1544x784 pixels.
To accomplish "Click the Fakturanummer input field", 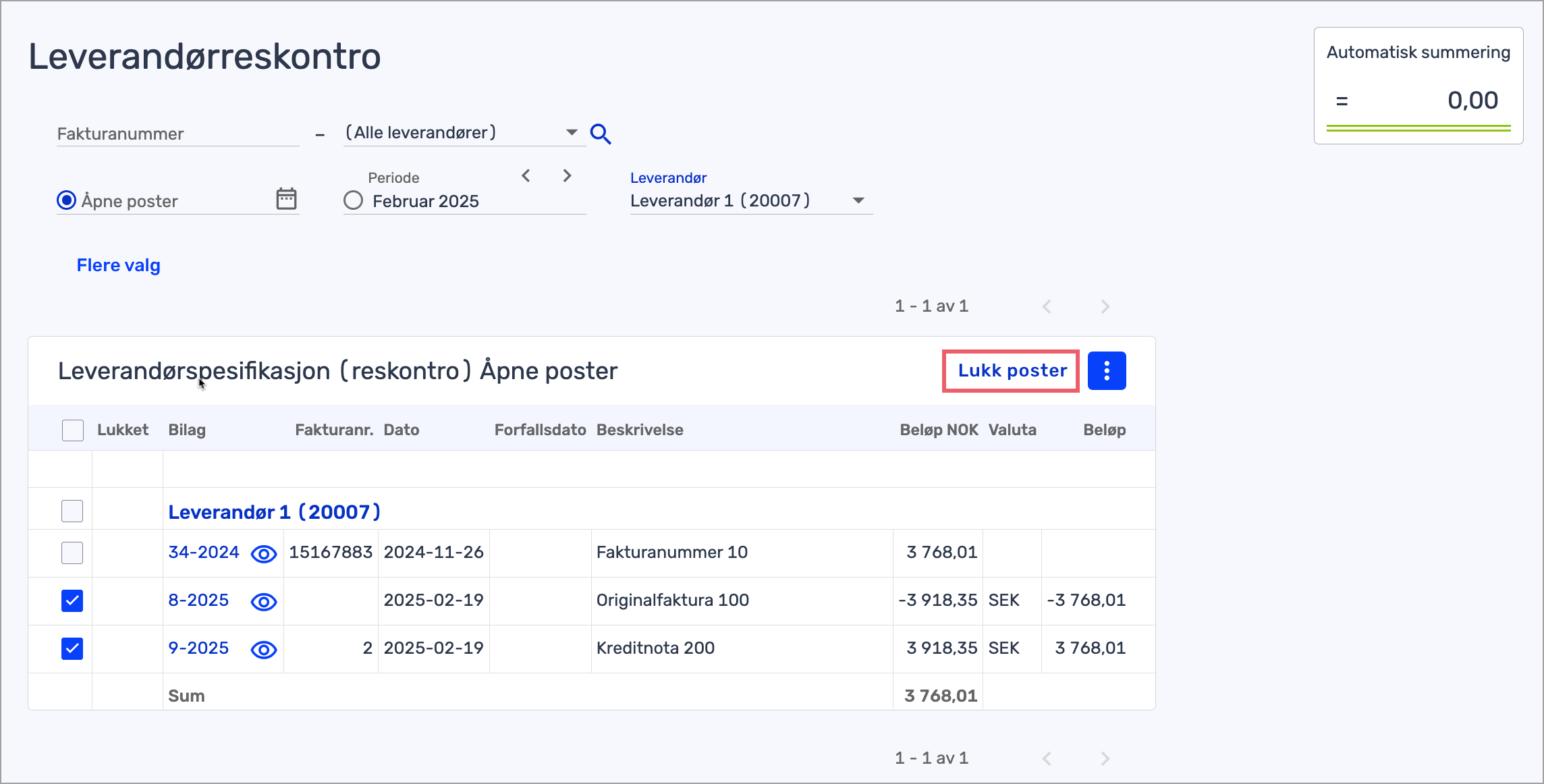I will 178,134.
